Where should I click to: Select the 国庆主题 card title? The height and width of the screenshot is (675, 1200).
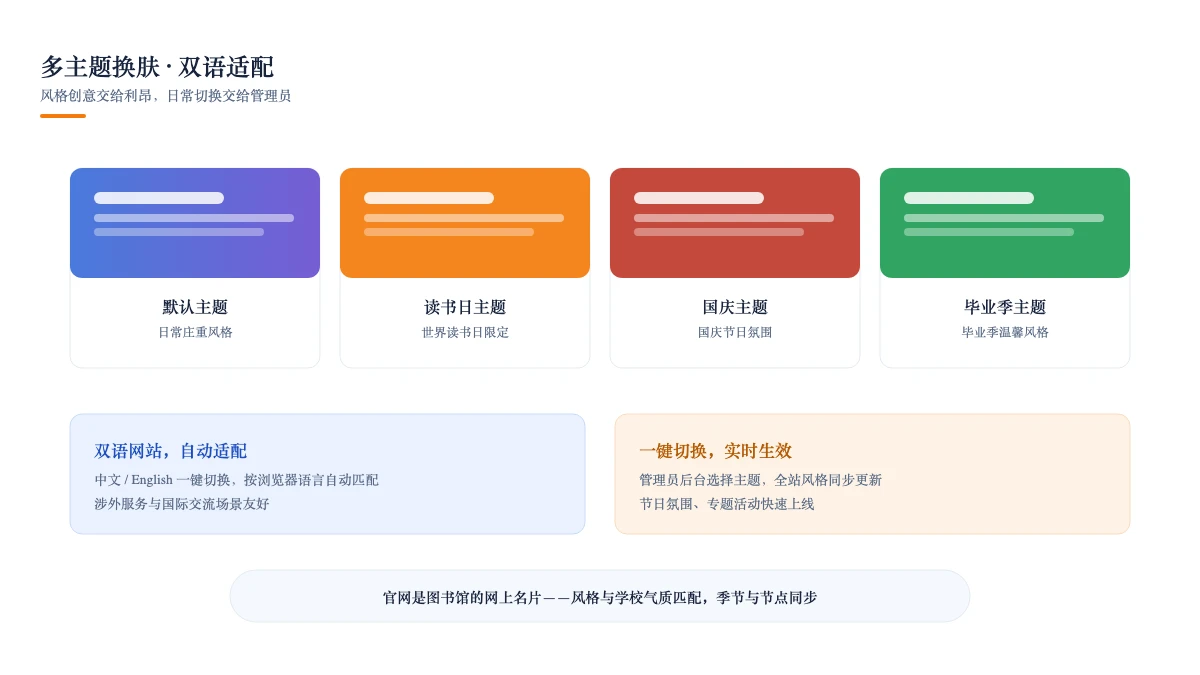click(735, 307)
